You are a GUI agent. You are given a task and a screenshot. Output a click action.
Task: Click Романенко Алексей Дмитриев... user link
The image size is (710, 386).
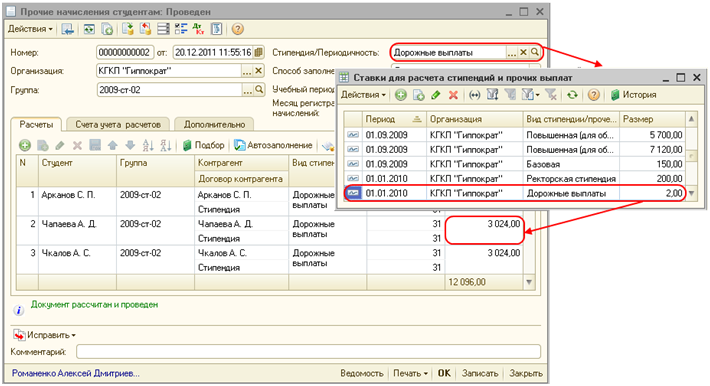tap(76, 373)
